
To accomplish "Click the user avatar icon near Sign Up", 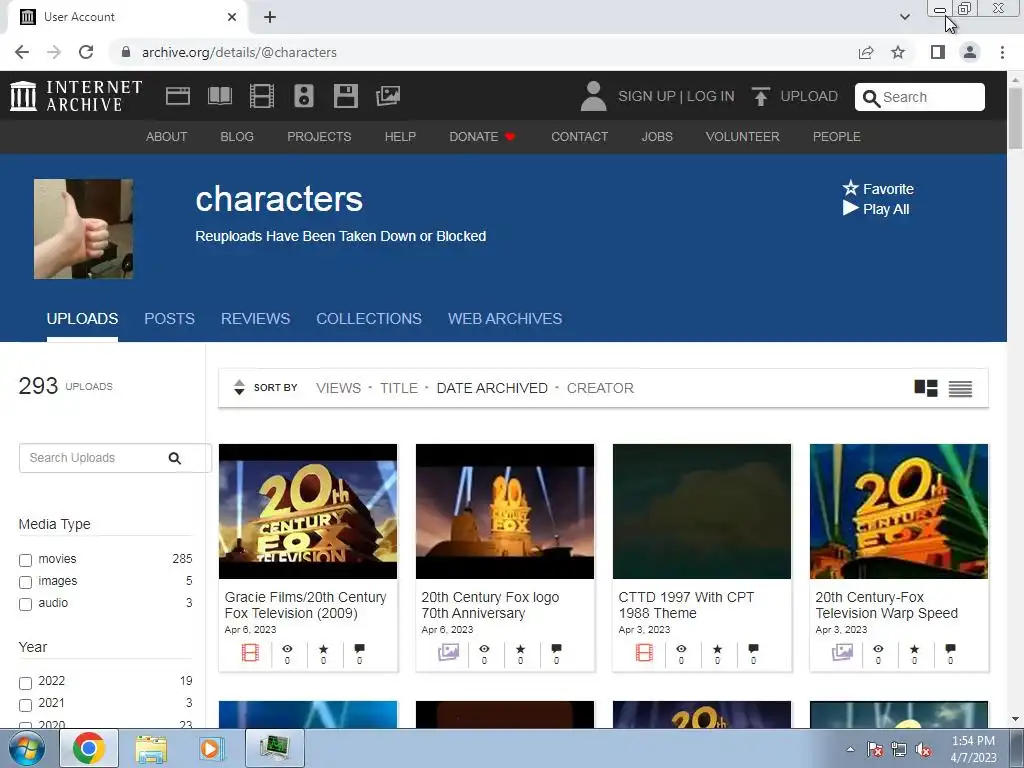I will pyautogui.click(x=593, y=96).
